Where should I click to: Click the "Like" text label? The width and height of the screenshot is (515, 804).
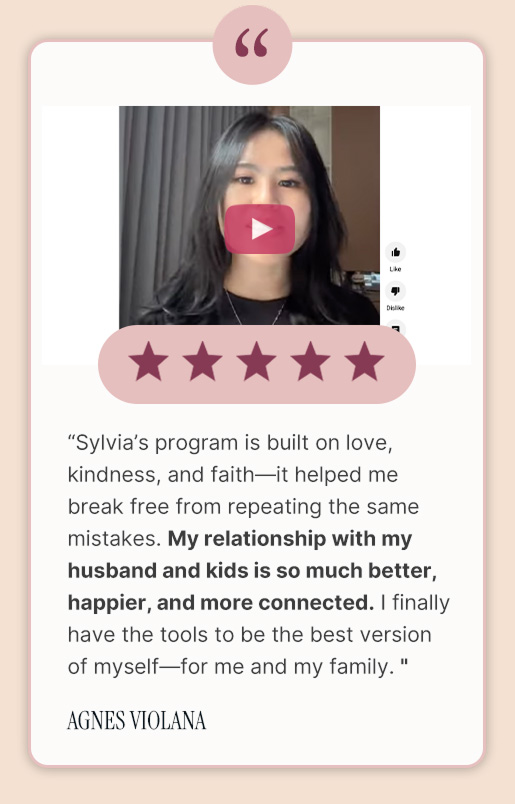pos(395,269)
